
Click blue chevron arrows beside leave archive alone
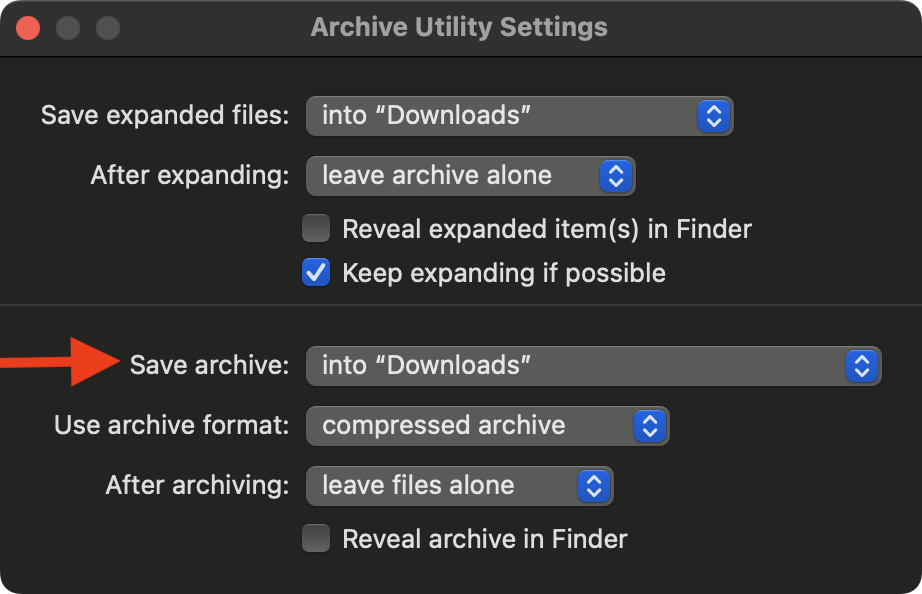(x=616, y=176)
